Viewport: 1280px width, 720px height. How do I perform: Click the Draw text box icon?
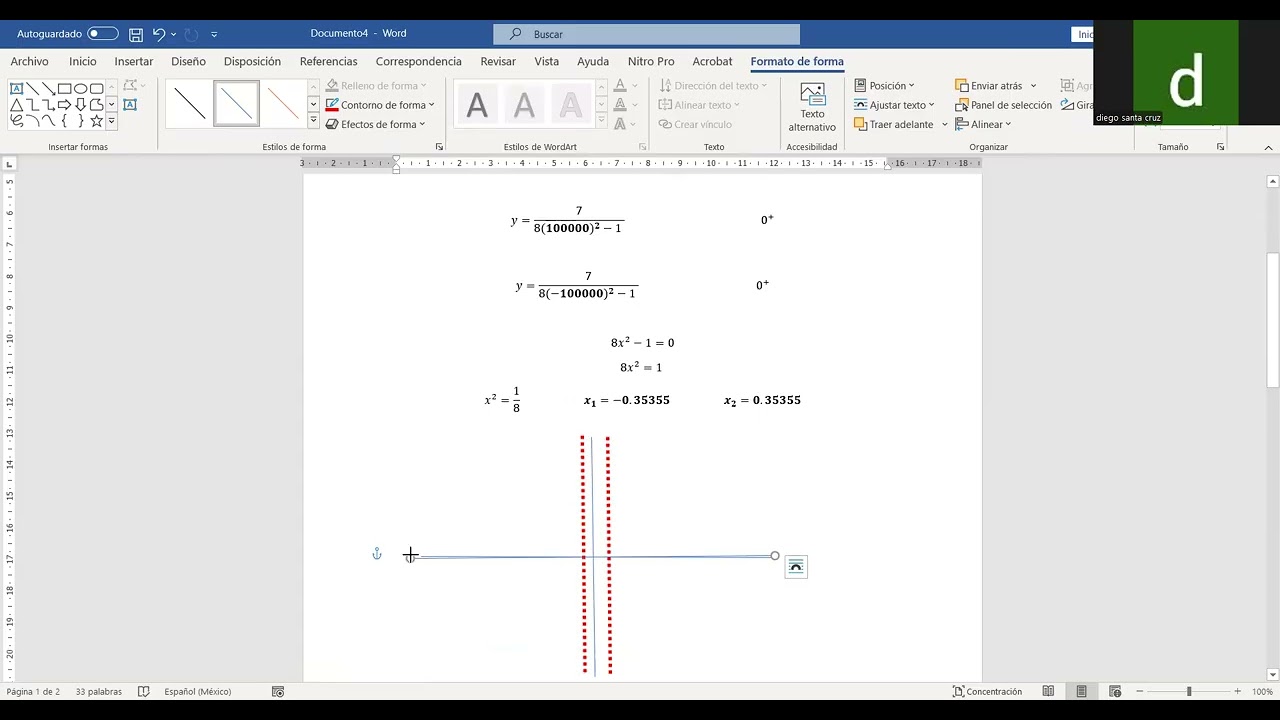tap(130, 104)
